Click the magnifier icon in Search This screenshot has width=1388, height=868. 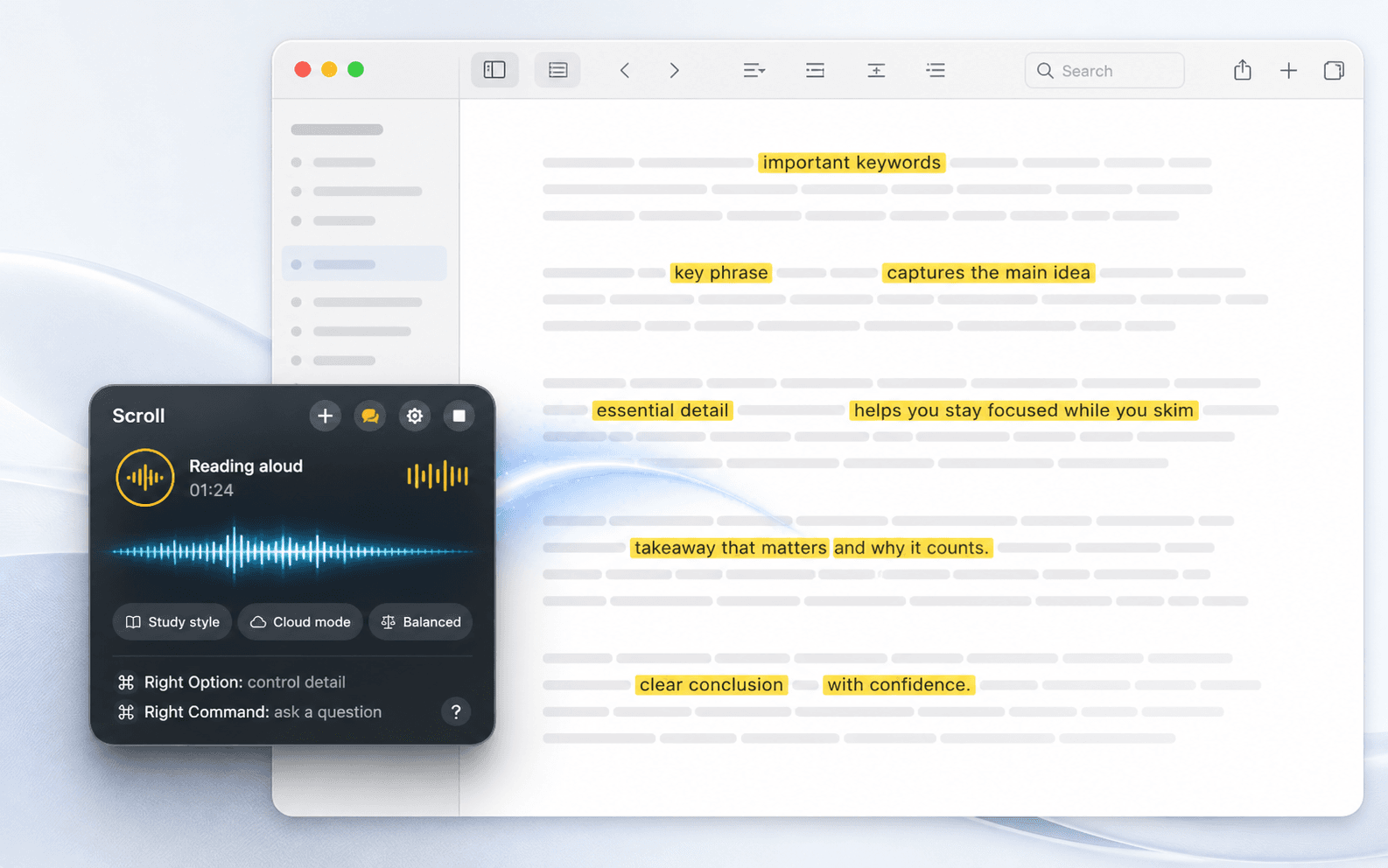(x=1045, y=71)
